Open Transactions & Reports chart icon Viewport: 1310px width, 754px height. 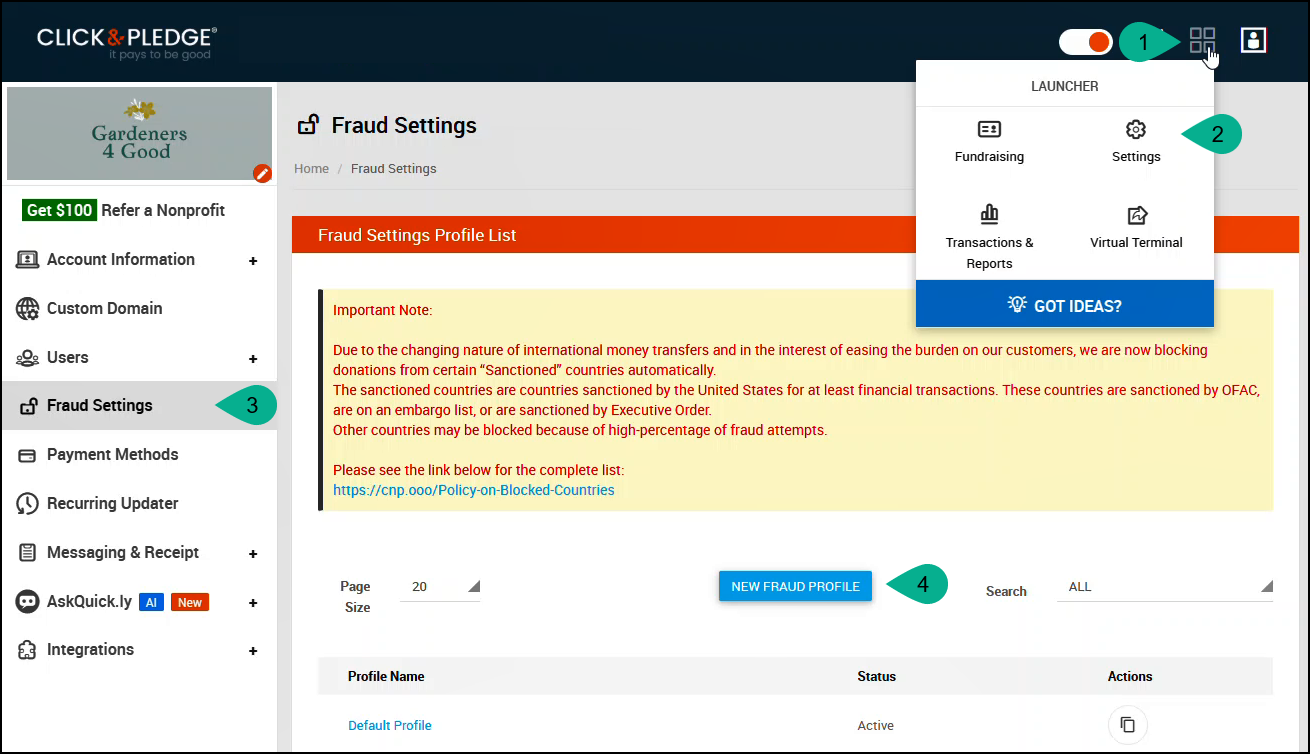pos(989,214)
